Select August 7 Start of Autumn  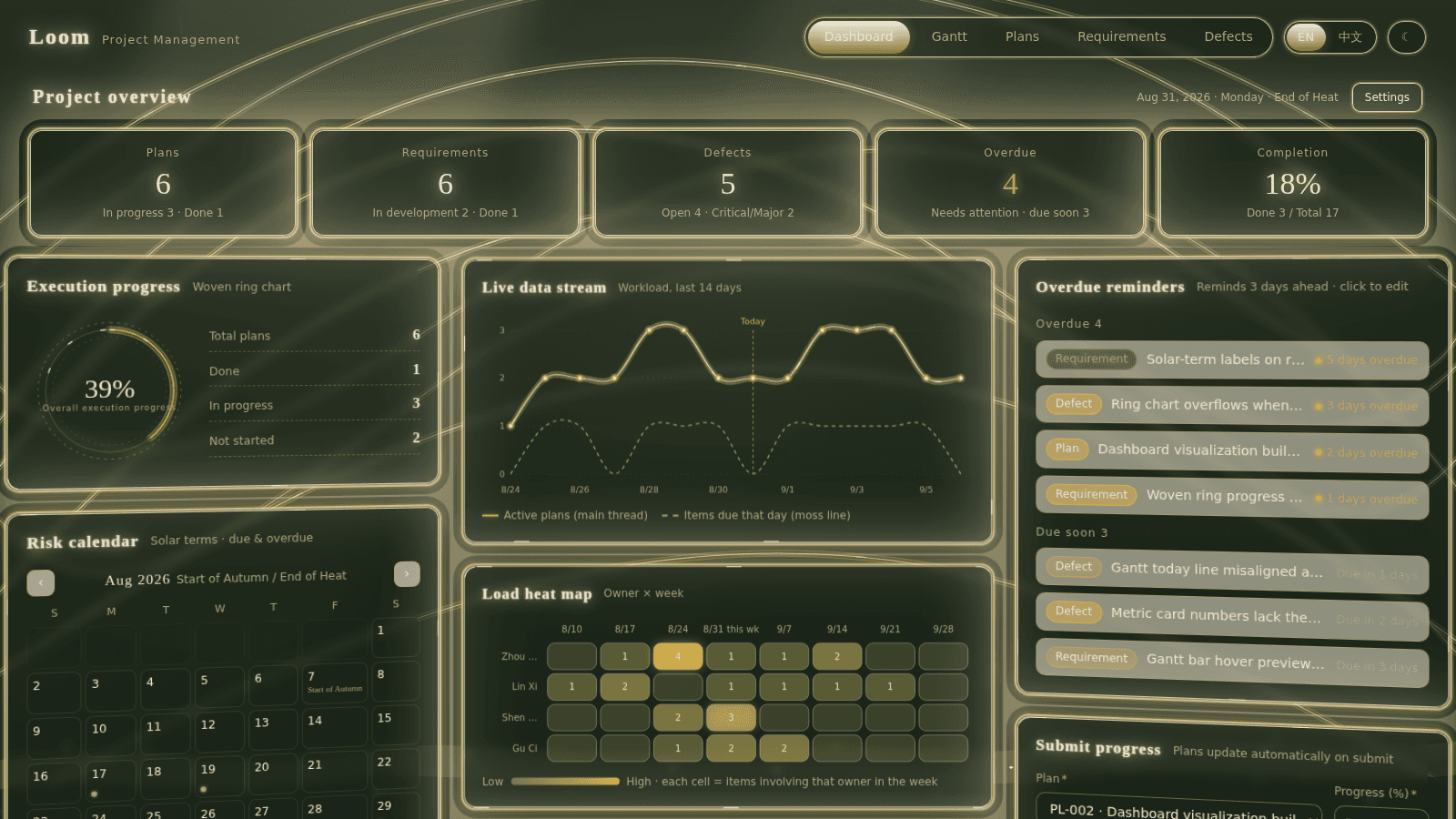pyautogui.click(x=335, y=682)
